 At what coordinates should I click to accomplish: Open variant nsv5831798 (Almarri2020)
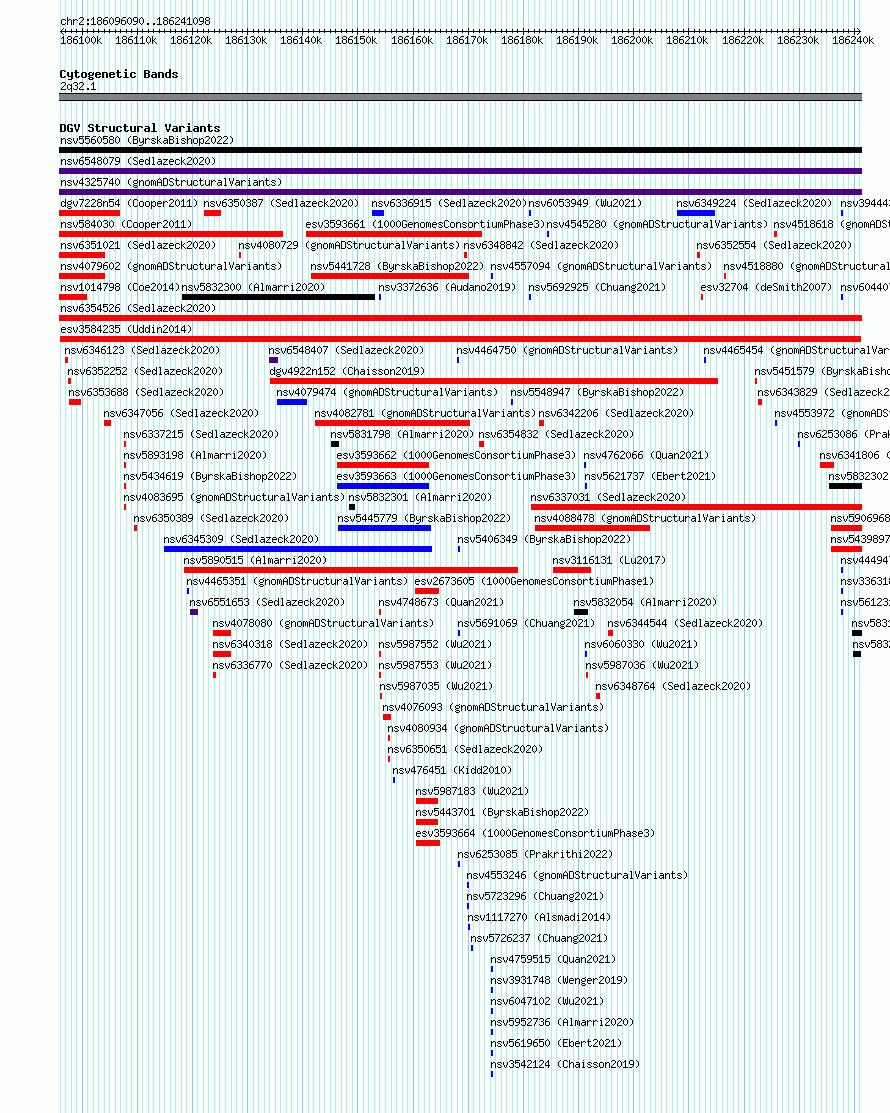click(x=402, y=434)
